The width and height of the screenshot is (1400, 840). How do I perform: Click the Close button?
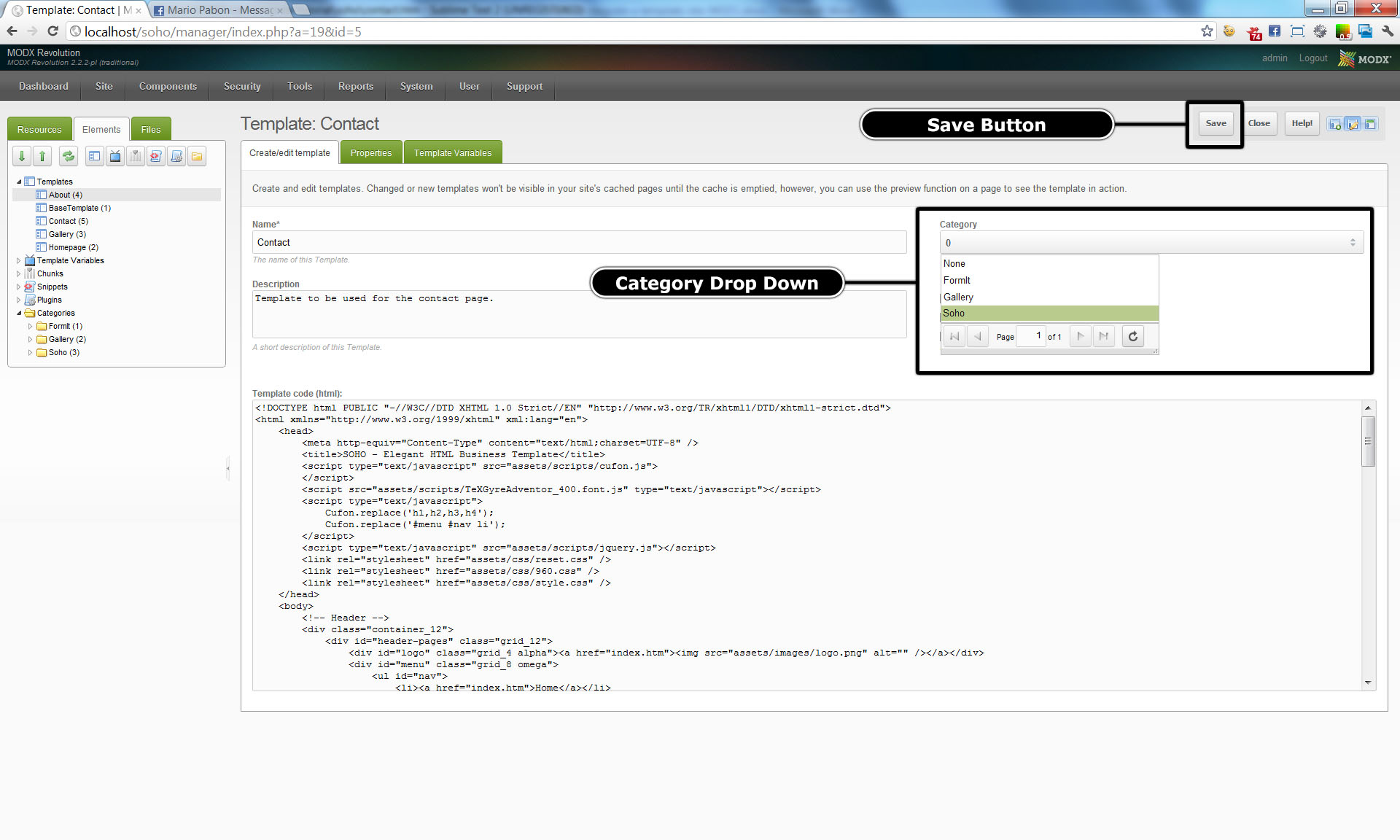(1259, 123)
